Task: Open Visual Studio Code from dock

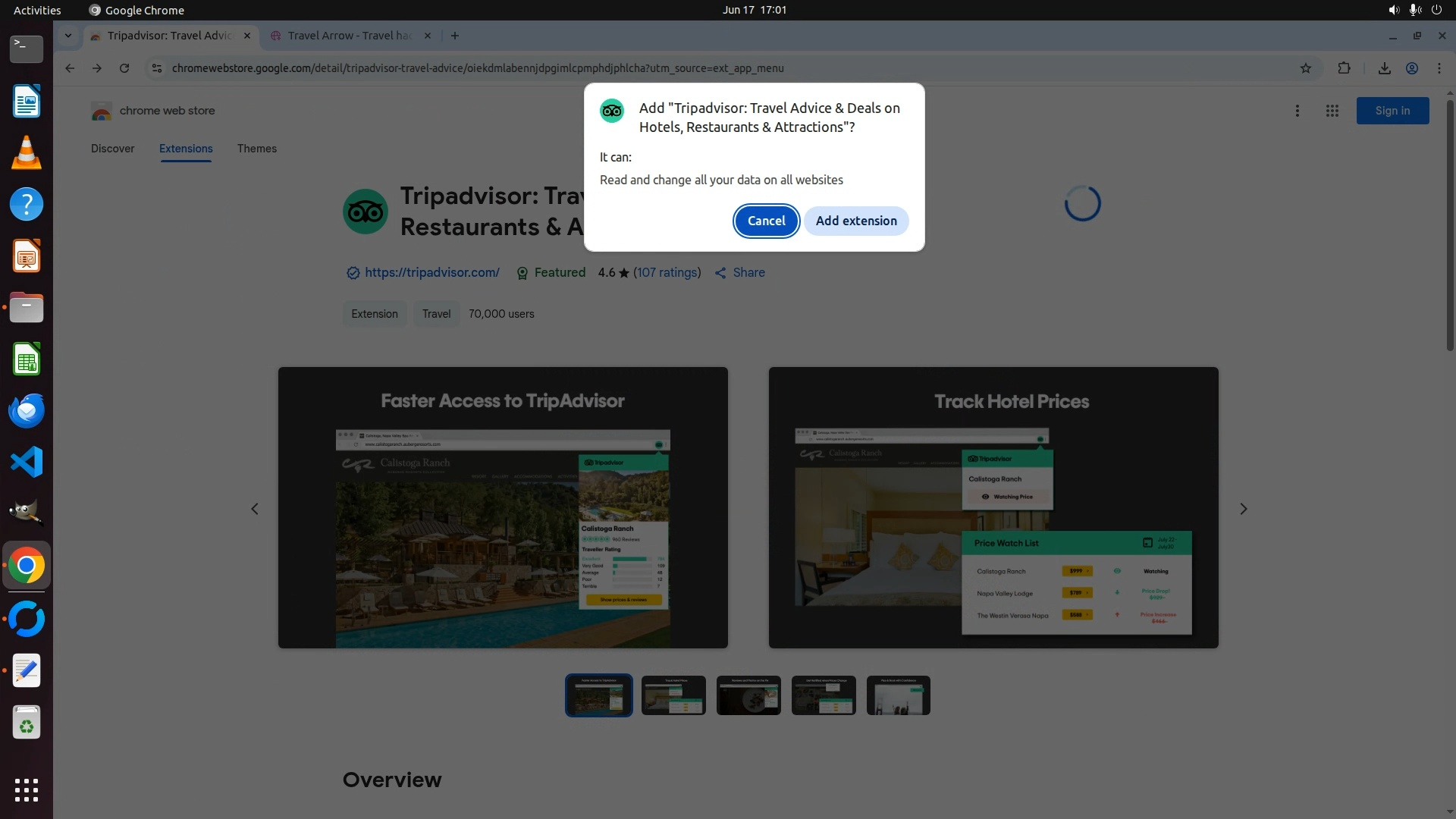Action: pyautogui.click(x=27, y=462)
